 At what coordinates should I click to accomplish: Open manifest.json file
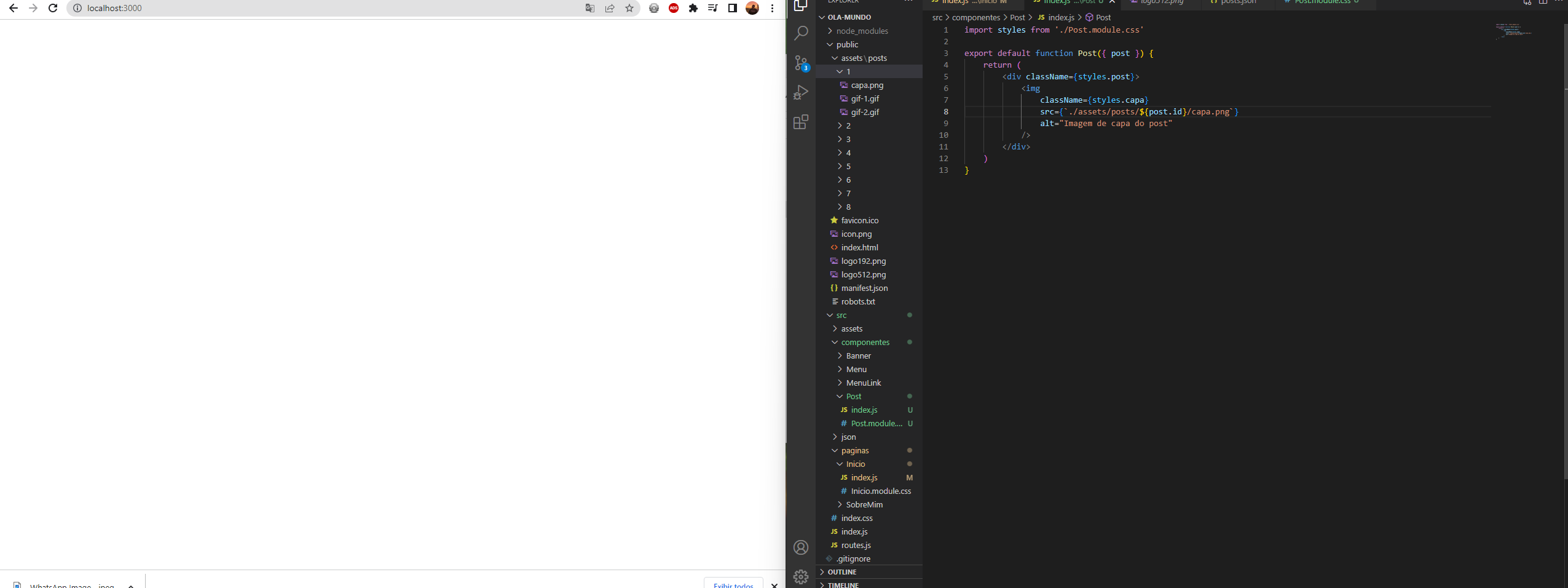869,288
